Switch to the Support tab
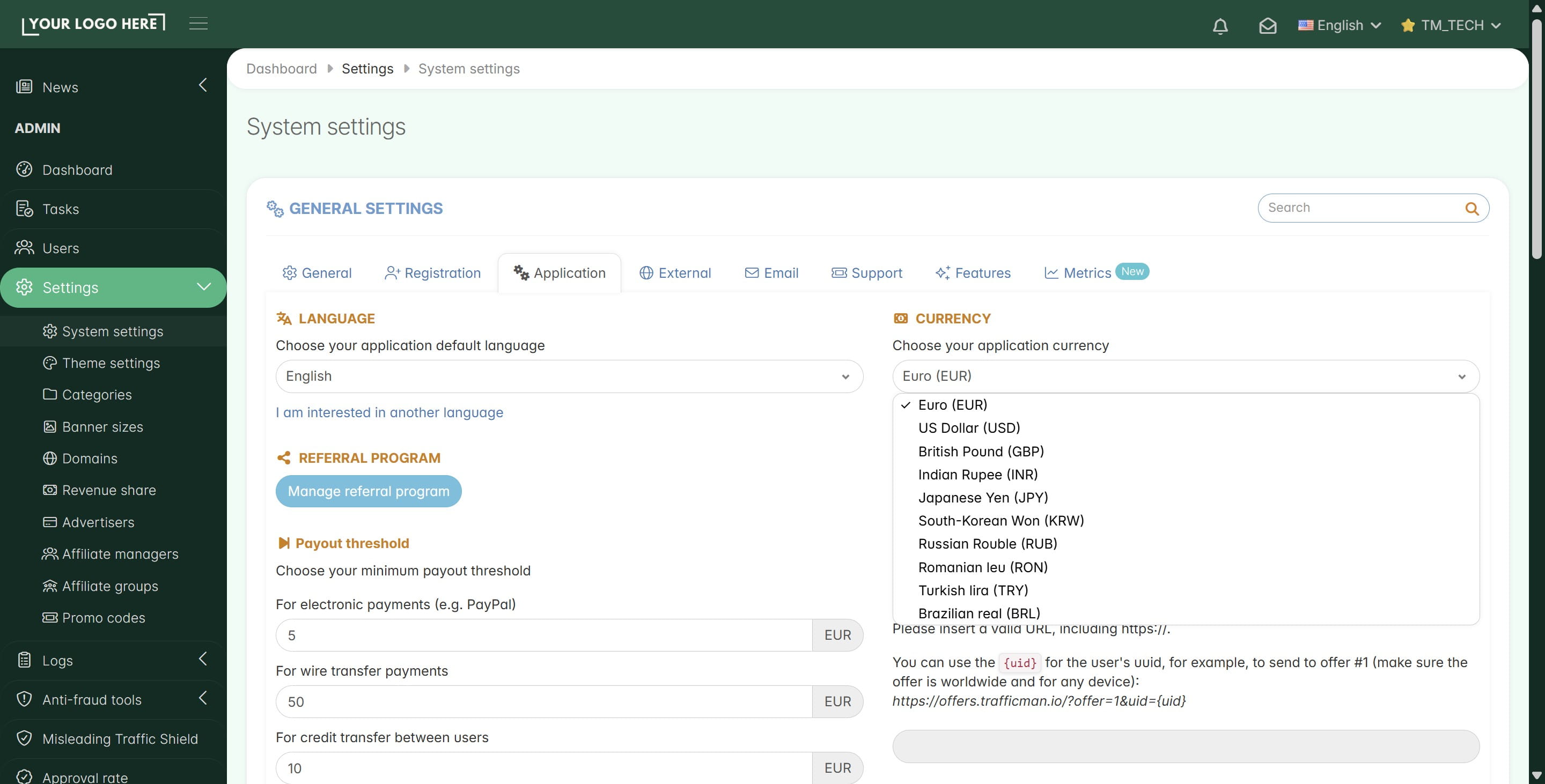 (x=867, y=273)
